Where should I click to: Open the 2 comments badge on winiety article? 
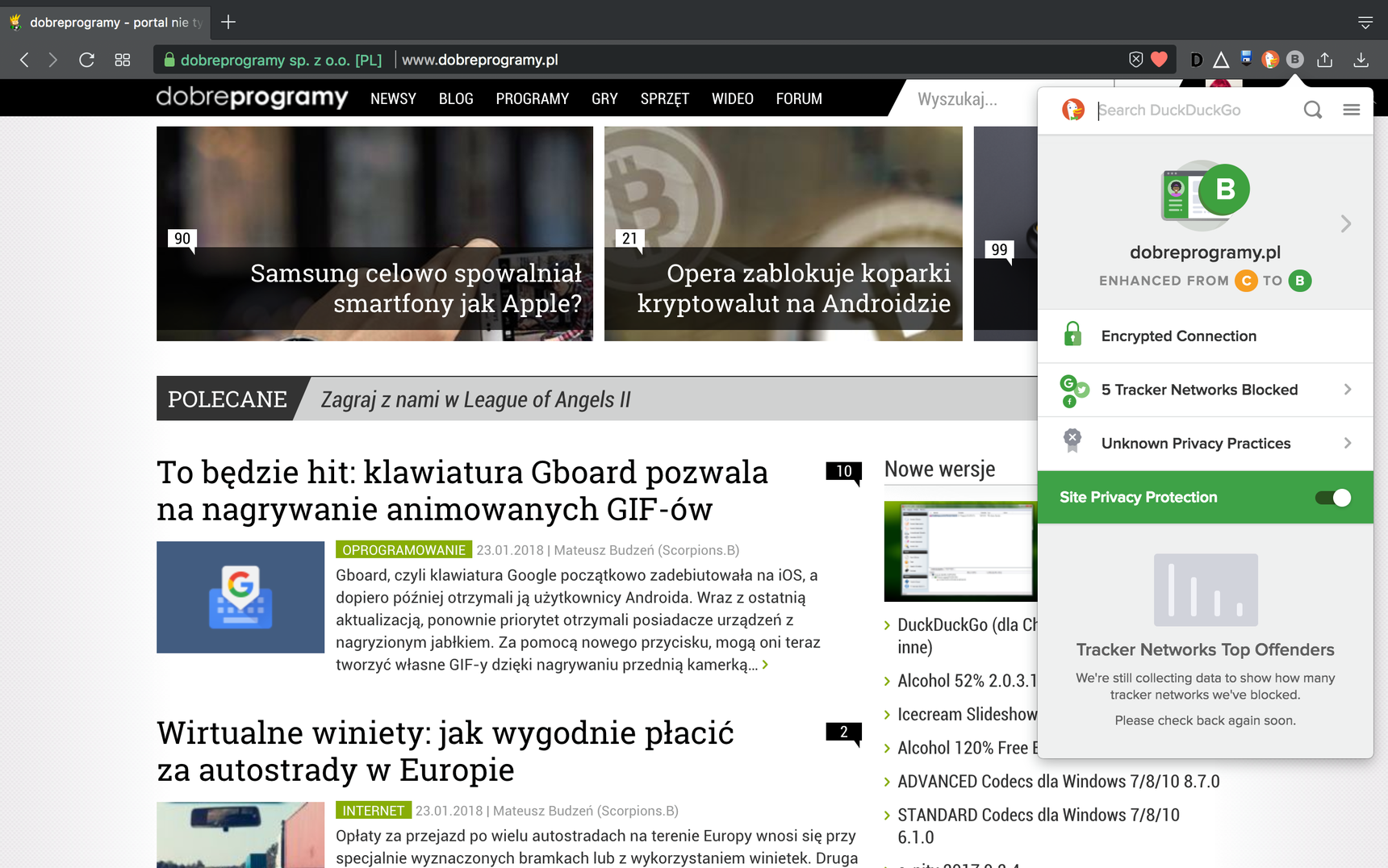844,732
